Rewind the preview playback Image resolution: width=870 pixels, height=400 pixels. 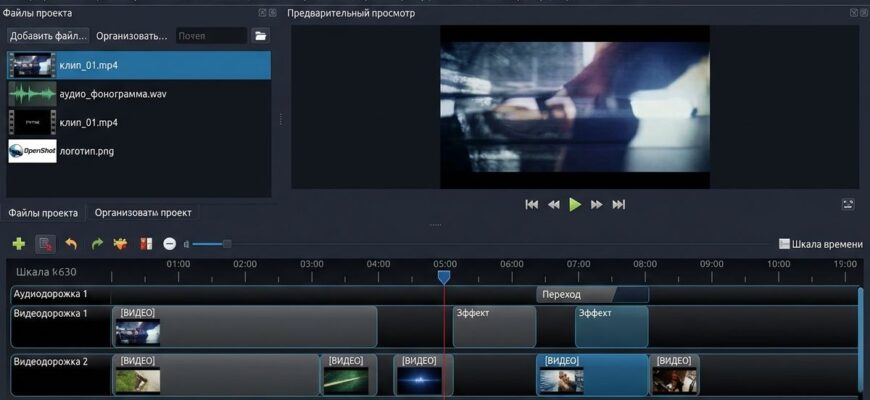coord(554,205)
